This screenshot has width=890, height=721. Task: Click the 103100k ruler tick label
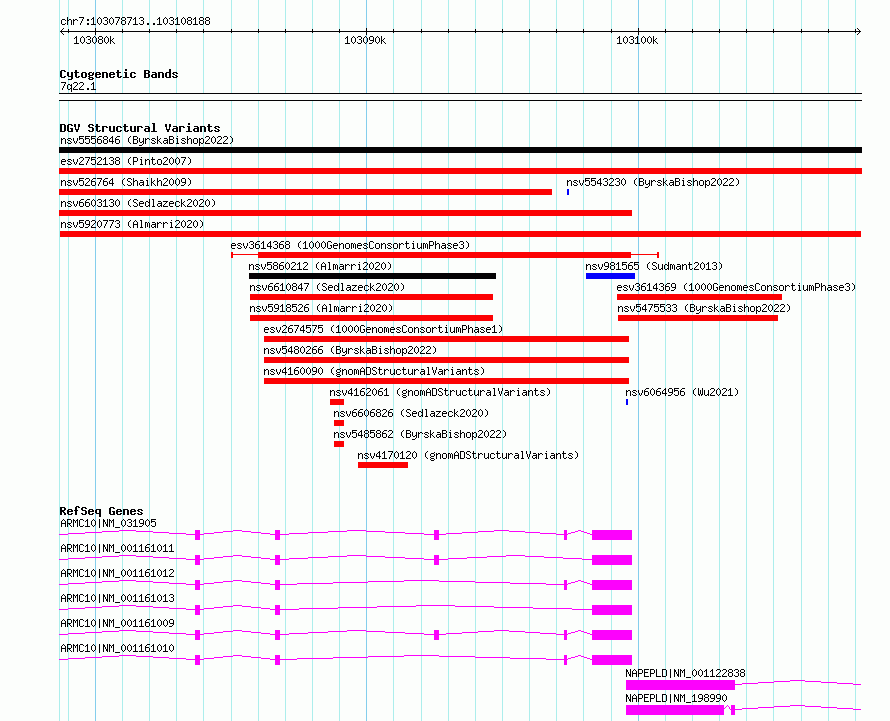637,40
